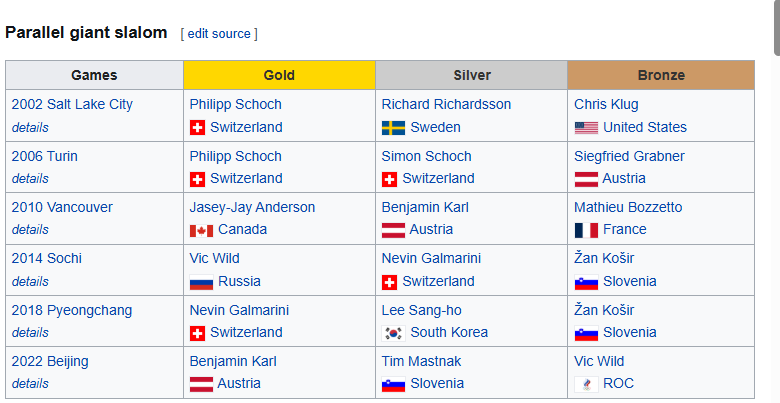
Task: Open 2002 Salt Lake City games link
Action: coord(72,104)
